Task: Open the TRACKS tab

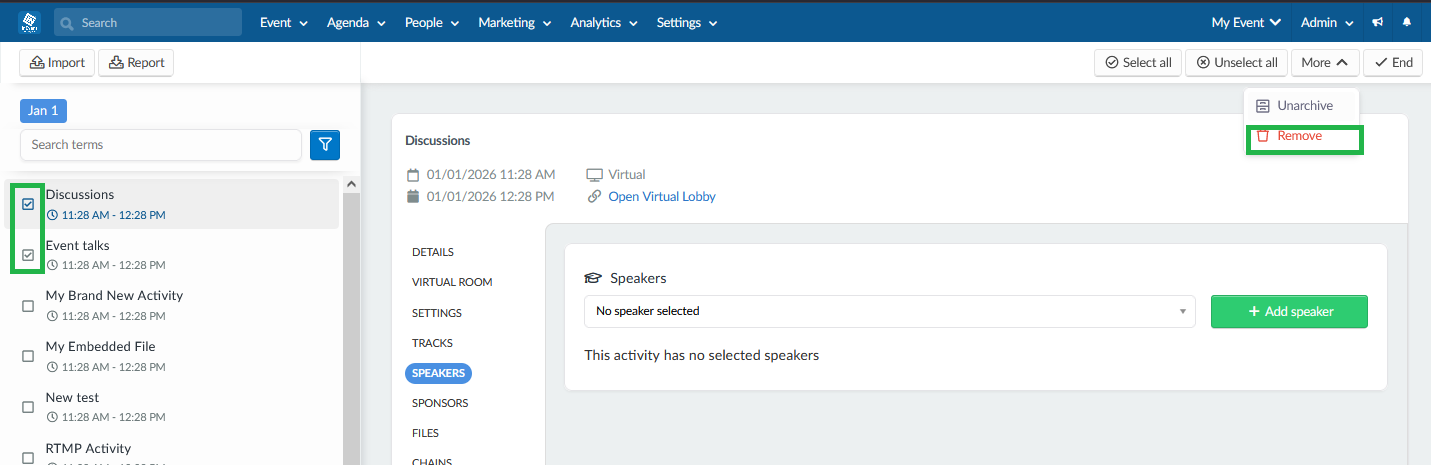Action: tap(432, 343)
